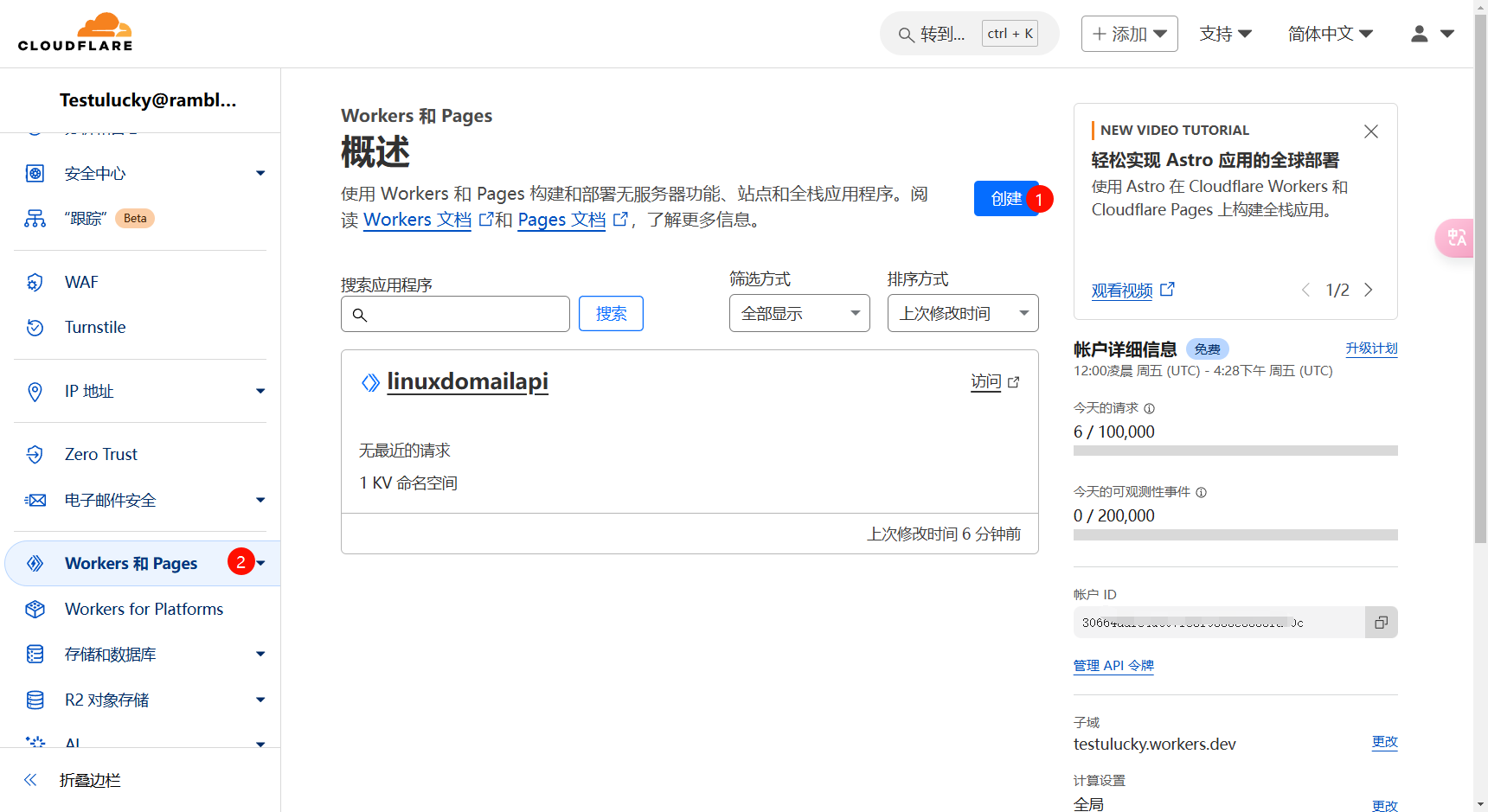Click info icon beside 今天的可观测性事件
Screen dimensions: 1488x812
point(1202,492)
